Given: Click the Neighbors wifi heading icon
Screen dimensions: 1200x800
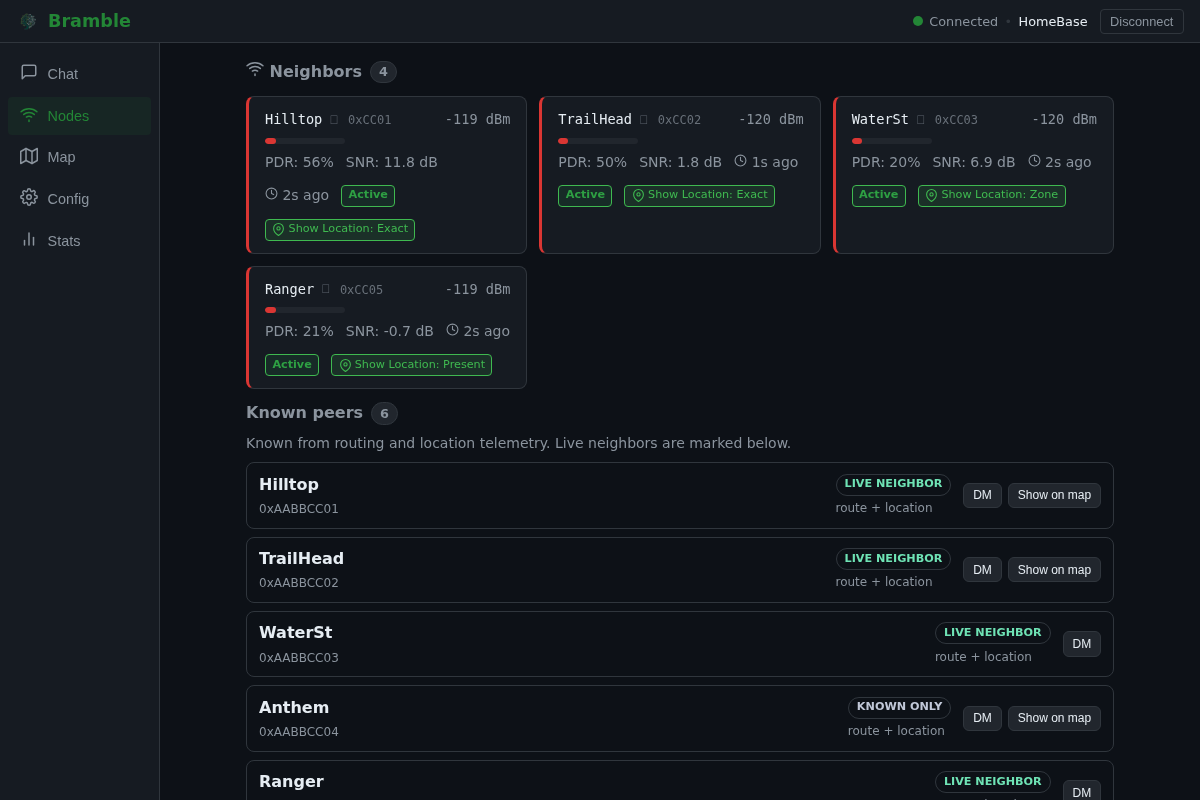Looking at the screenshot, I should pyautogui.click(x=255, y=69).
